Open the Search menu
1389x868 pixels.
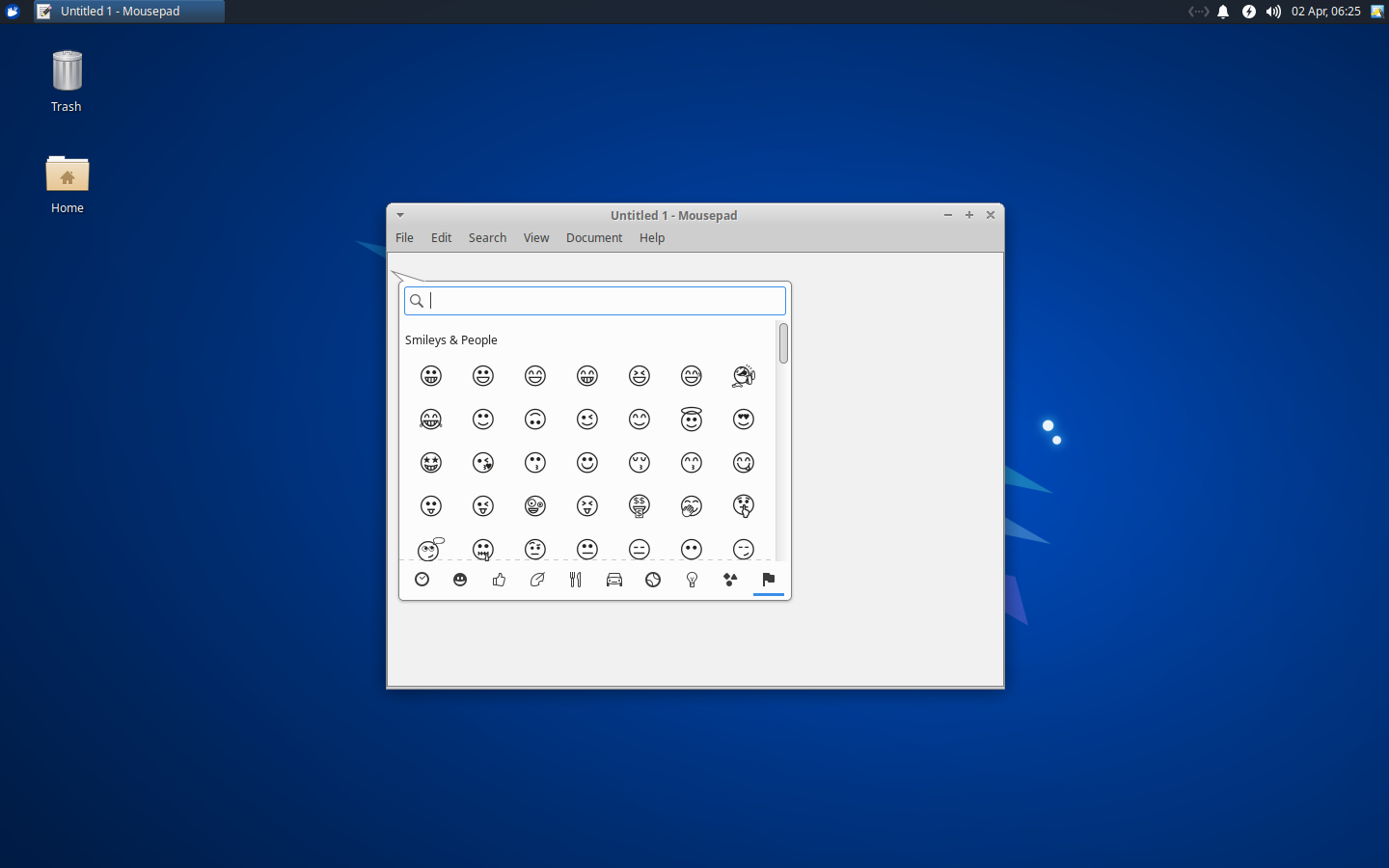(x=487, y=237)
